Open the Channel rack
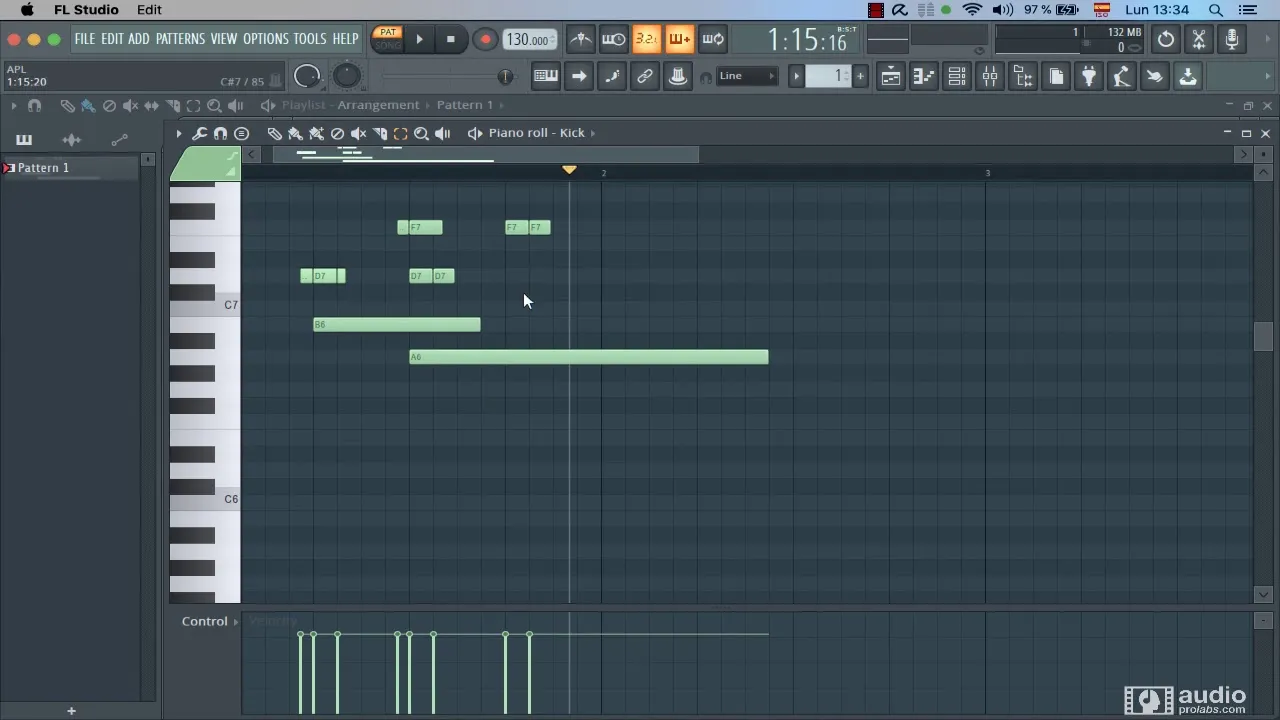Image resolution: width=1280 pixels, height=720 pixels. 957,76
